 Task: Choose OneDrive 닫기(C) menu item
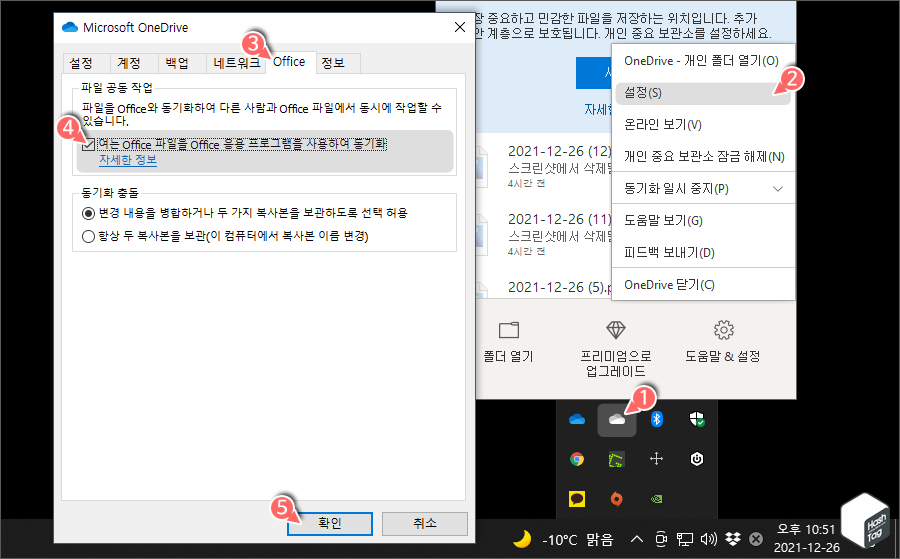coord(703,285)
